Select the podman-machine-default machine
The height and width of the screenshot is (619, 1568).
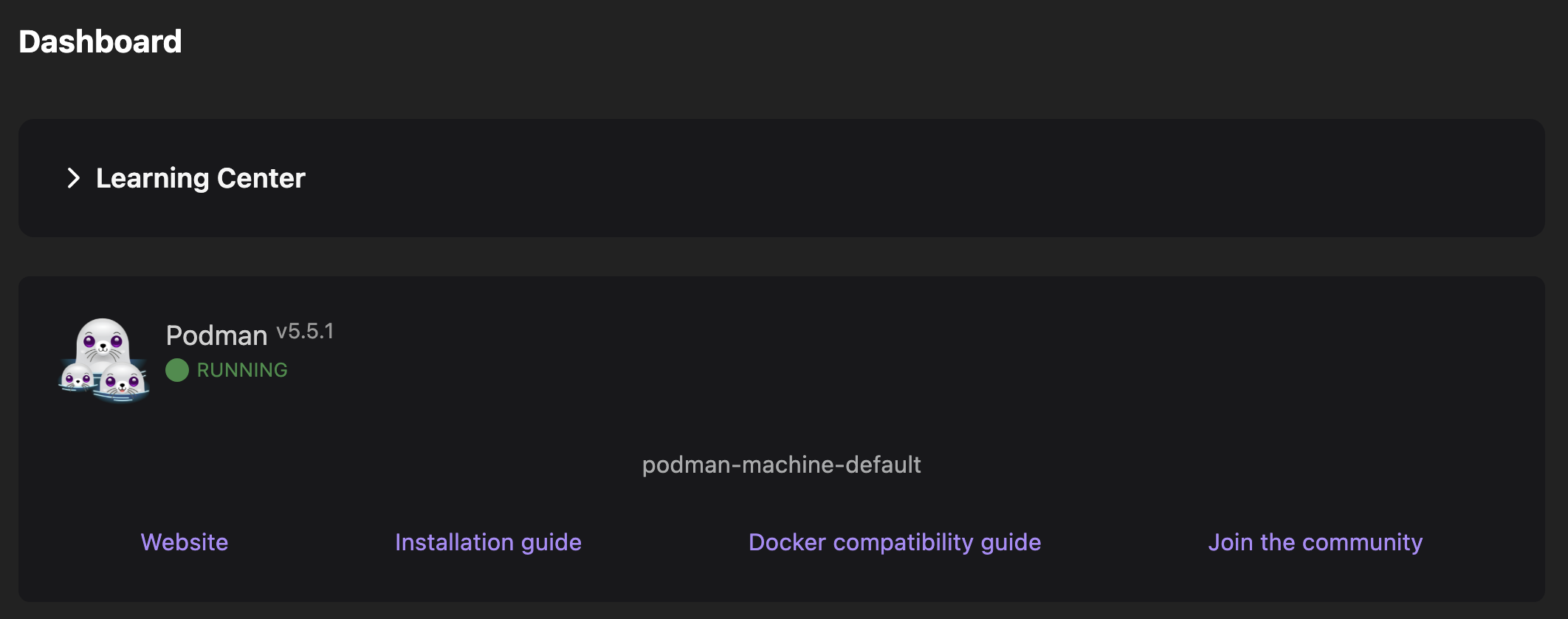(782, 465)
